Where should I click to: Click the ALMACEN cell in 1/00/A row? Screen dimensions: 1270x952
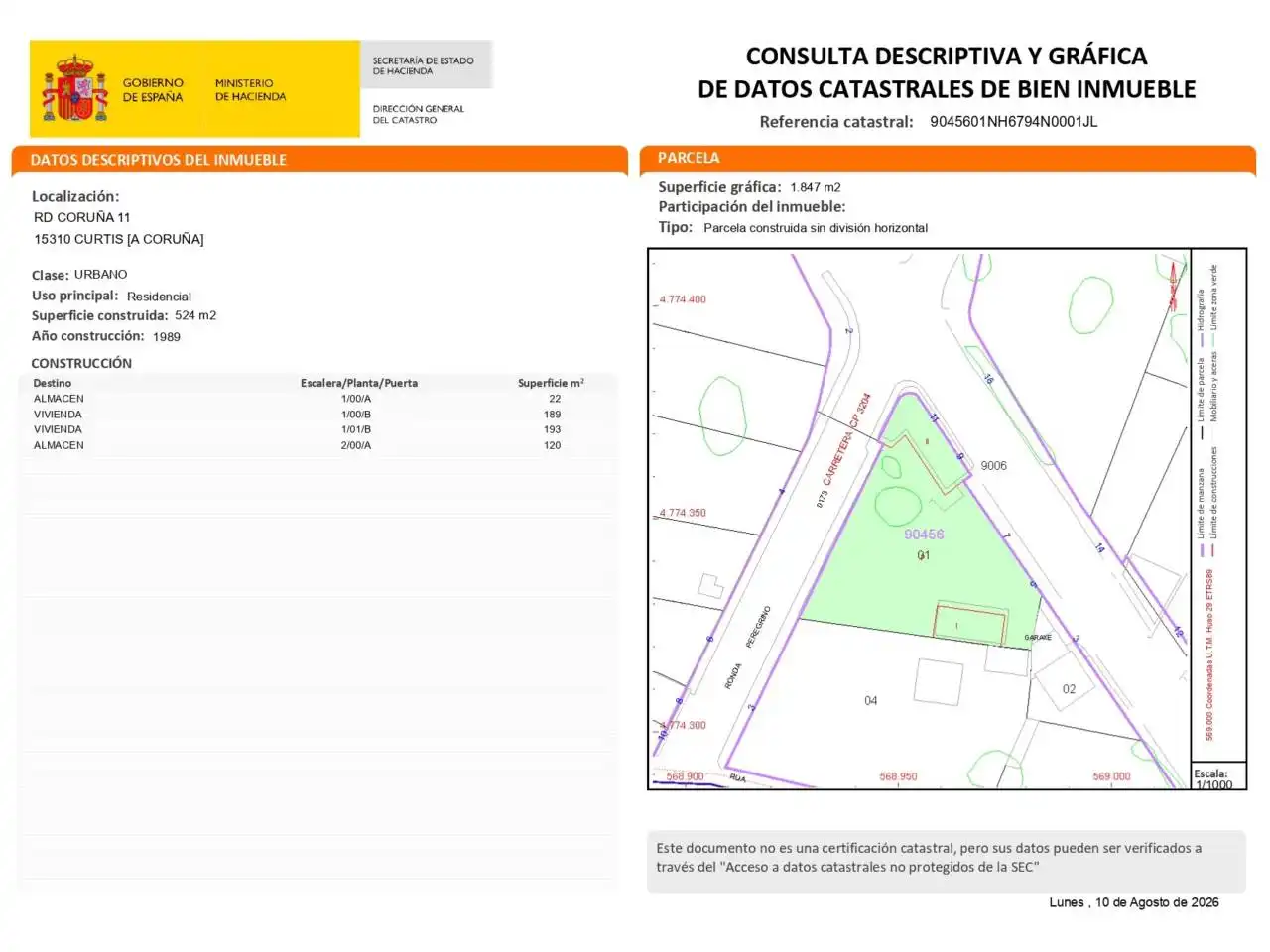[x=59, y=399]
